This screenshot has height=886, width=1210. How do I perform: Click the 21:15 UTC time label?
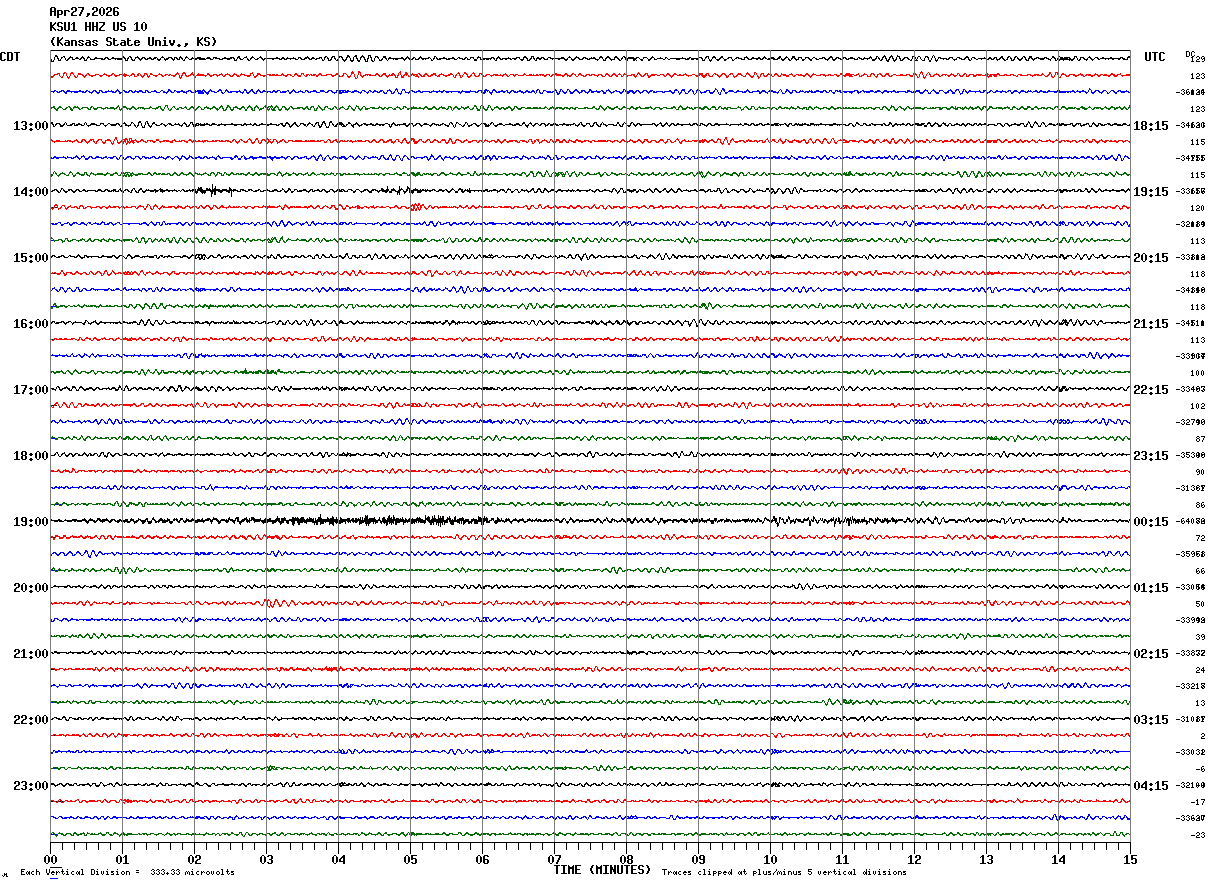(x=1150, y=324)
